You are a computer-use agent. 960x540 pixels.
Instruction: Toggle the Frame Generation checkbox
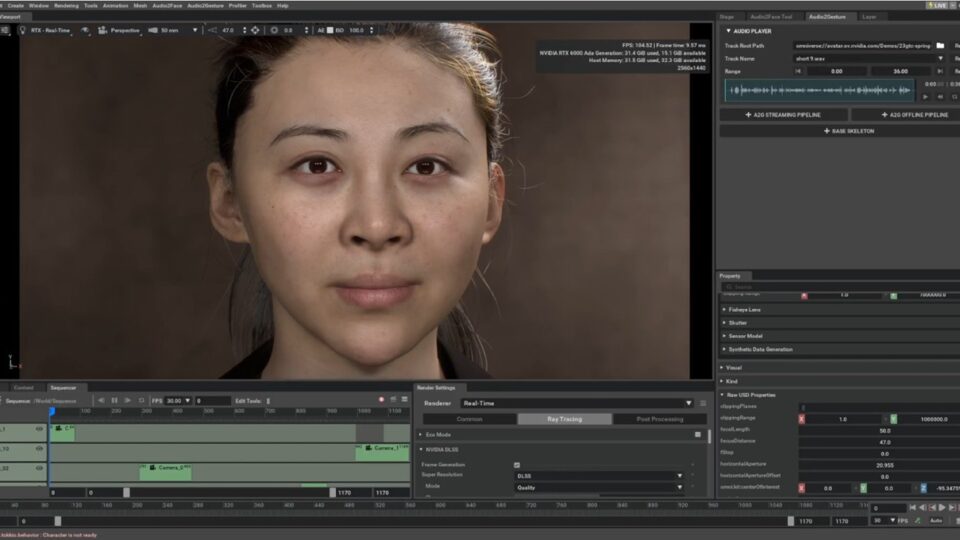coord(517,465)
